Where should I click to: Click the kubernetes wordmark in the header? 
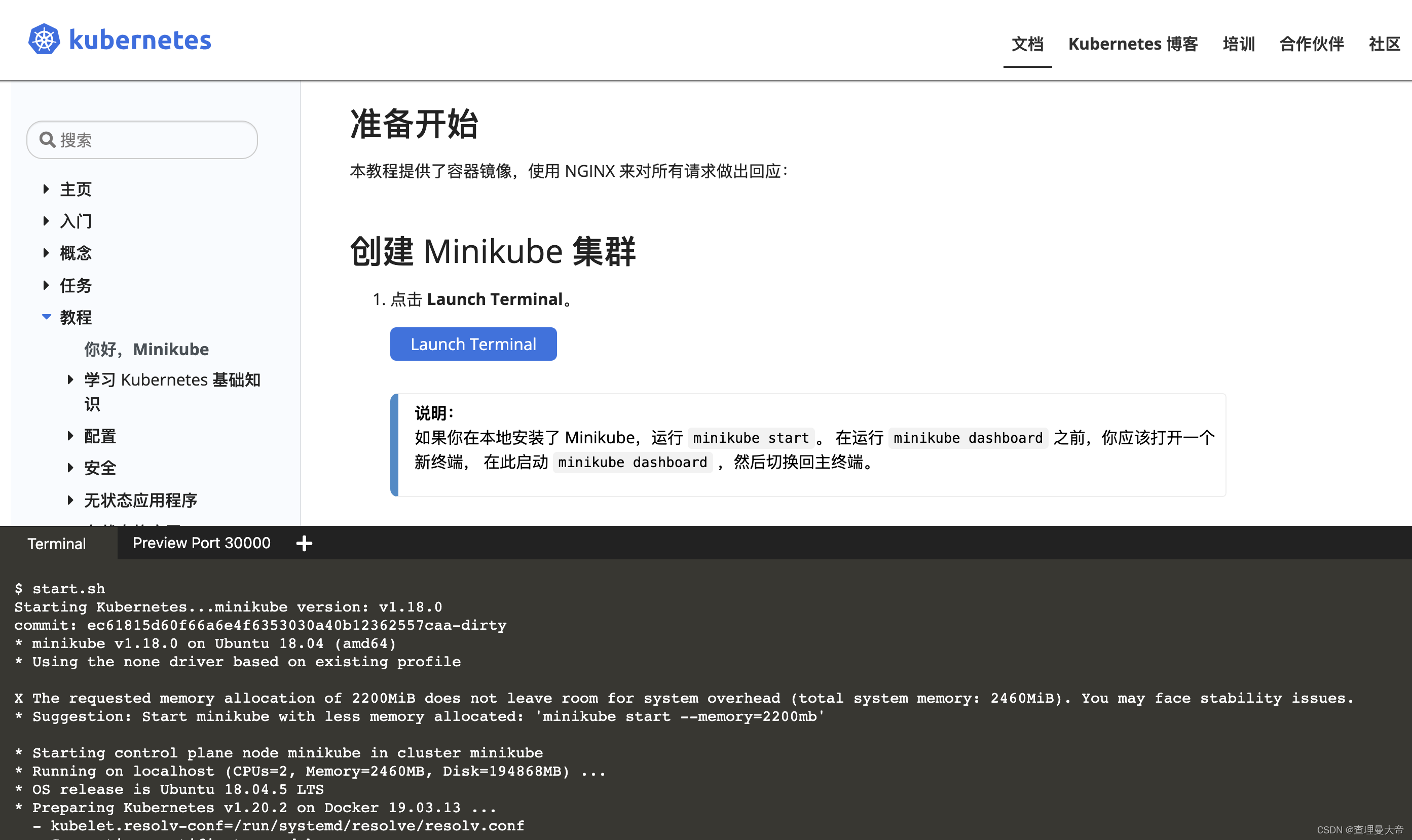[140, 40]
